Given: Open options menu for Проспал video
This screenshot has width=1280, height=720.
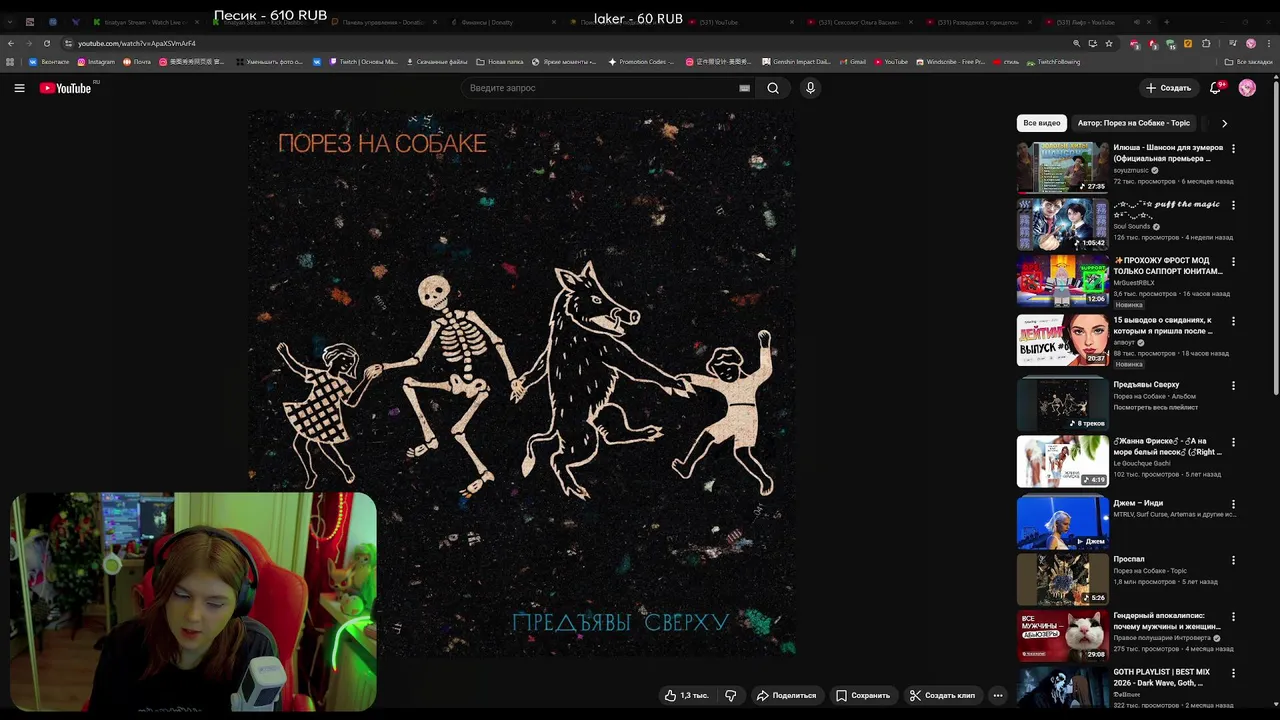Looking at the screenshot, I should pos(1233,560).
